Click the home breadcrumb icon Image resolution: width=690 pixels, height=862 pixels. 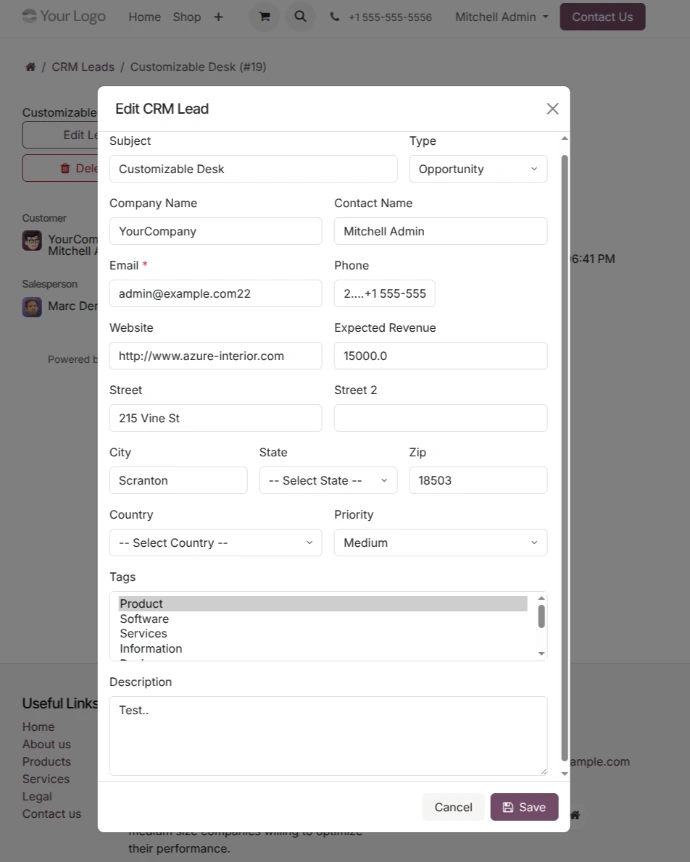[30, 67]
